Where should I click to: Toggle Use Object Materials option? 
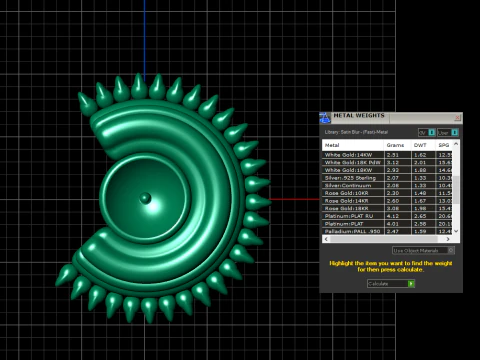click(x=423, y=250)
